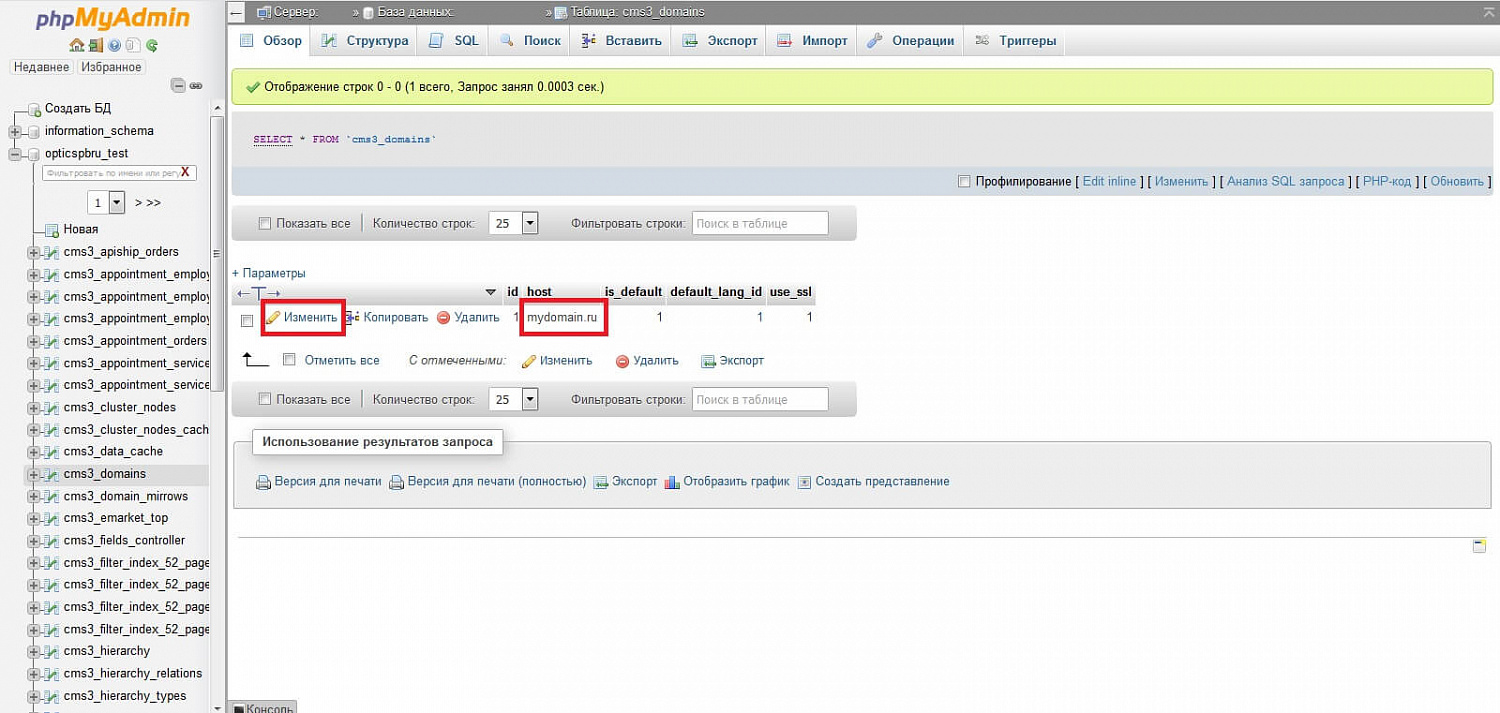Collapse all tree nodes via the minus icon
The width and height of the screenshot is (1500, 713).
coord(178,86)
